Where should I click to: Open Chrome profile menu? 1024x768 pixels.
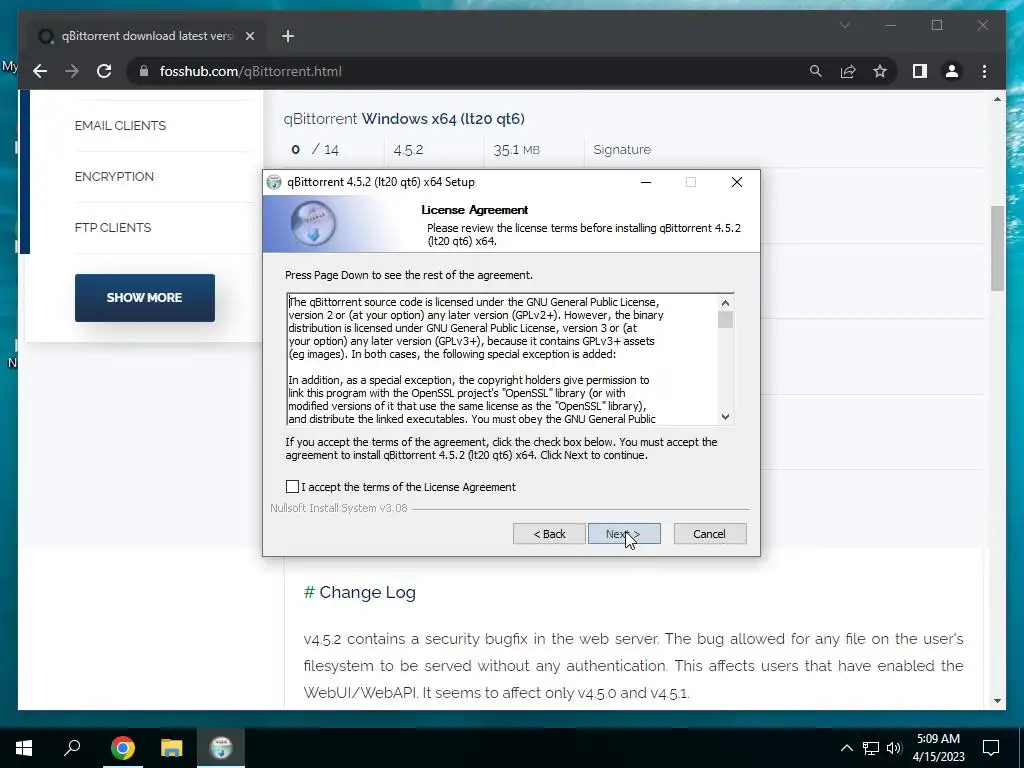(952, 71)
